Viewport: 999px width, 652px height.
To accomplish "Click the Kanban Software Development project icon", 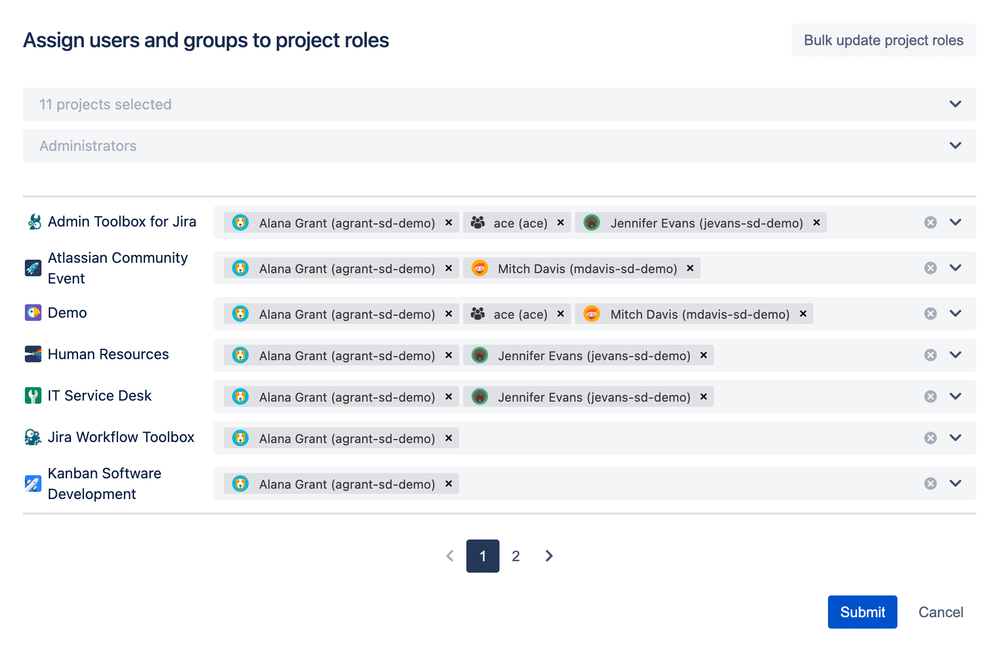I will pos(34,484).
